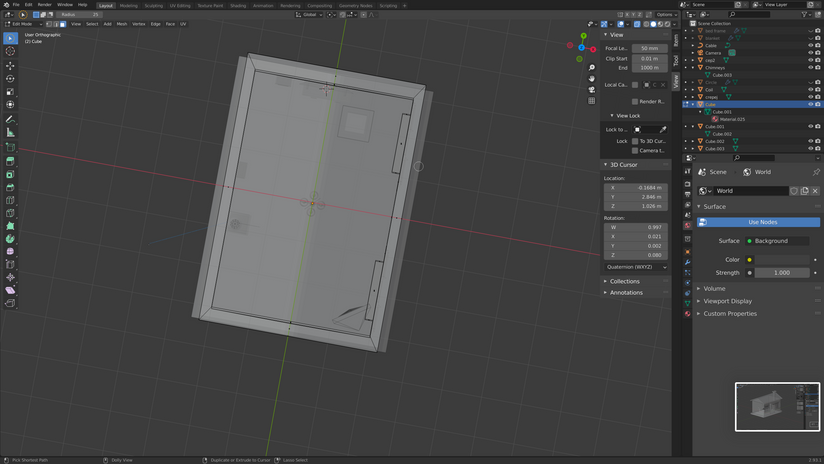This screenshot has height=464, width=824.
Task: Open the Mesh menu in viewport header
Action: click(x=121, y=24)
